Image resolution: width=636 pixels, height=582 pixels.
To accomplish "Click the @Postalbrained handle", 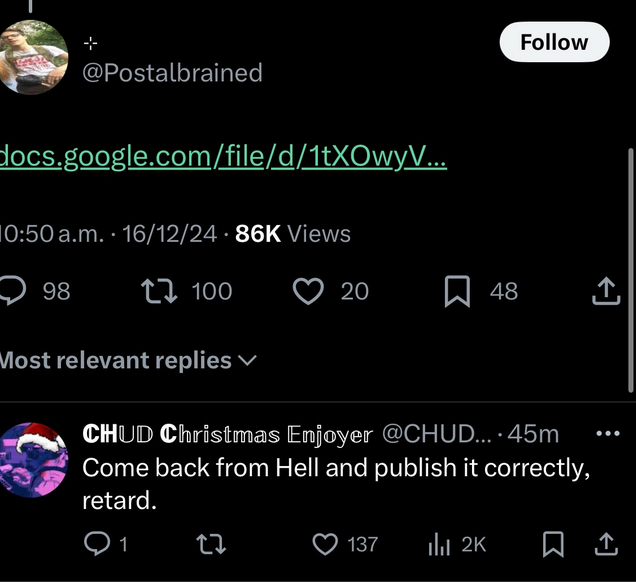I will pos(172,72).
